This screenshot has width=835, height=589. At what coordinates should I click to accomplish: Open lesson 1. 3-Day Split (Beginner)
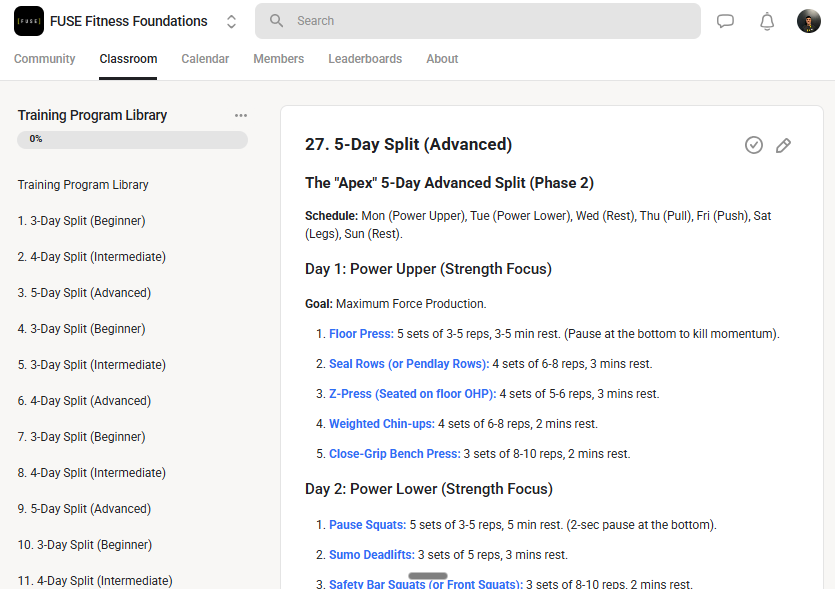click(x=81, y=221)
